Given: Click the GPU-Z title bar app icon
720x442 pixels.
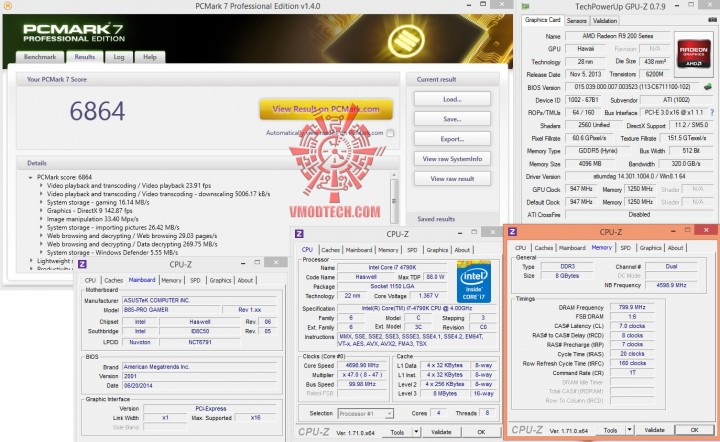Looking at the screenshot, I should pos(526,6).
